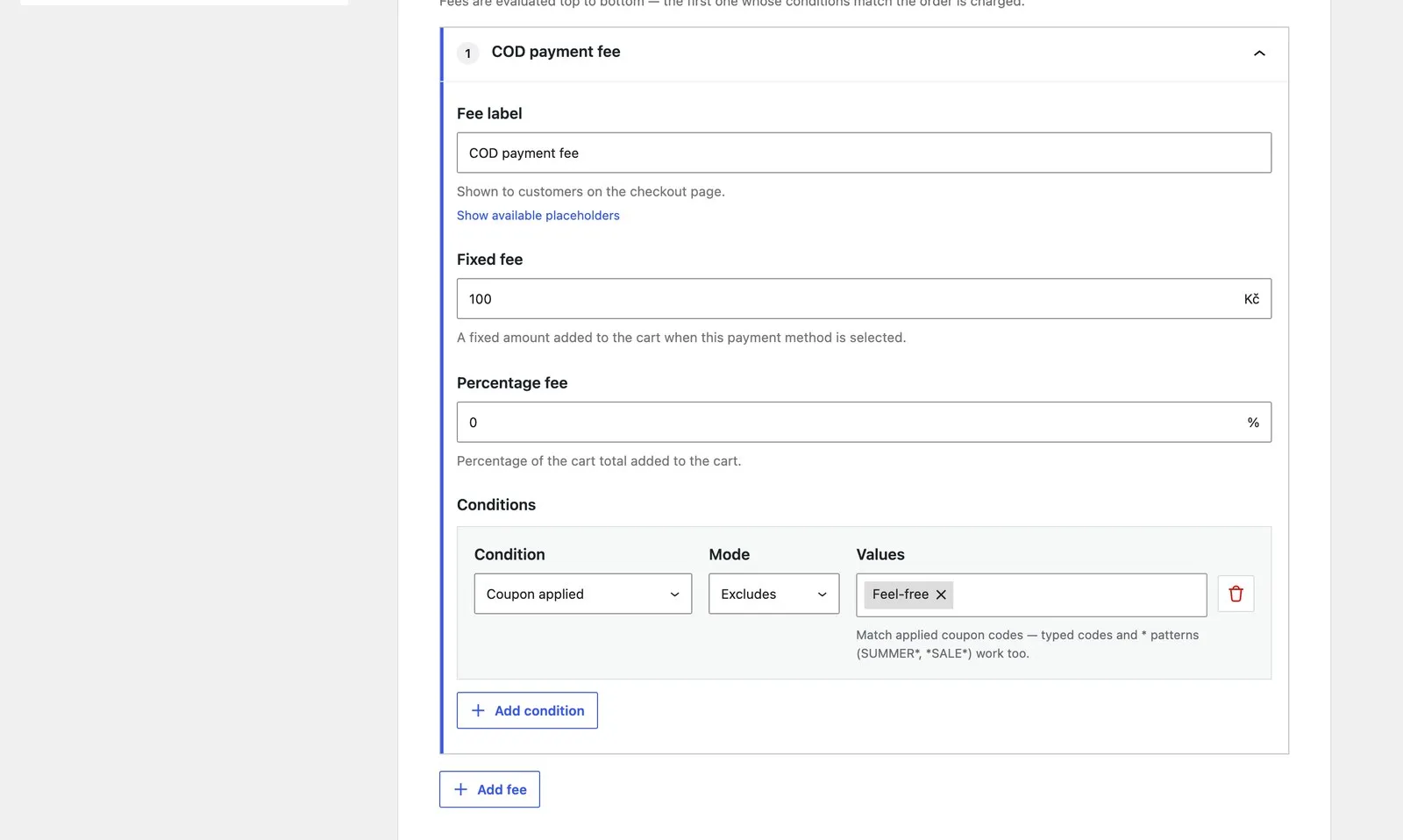Screen dimensions: 1403x840
Task: Click the Kč currency suffix
Action: [1251, 299]
